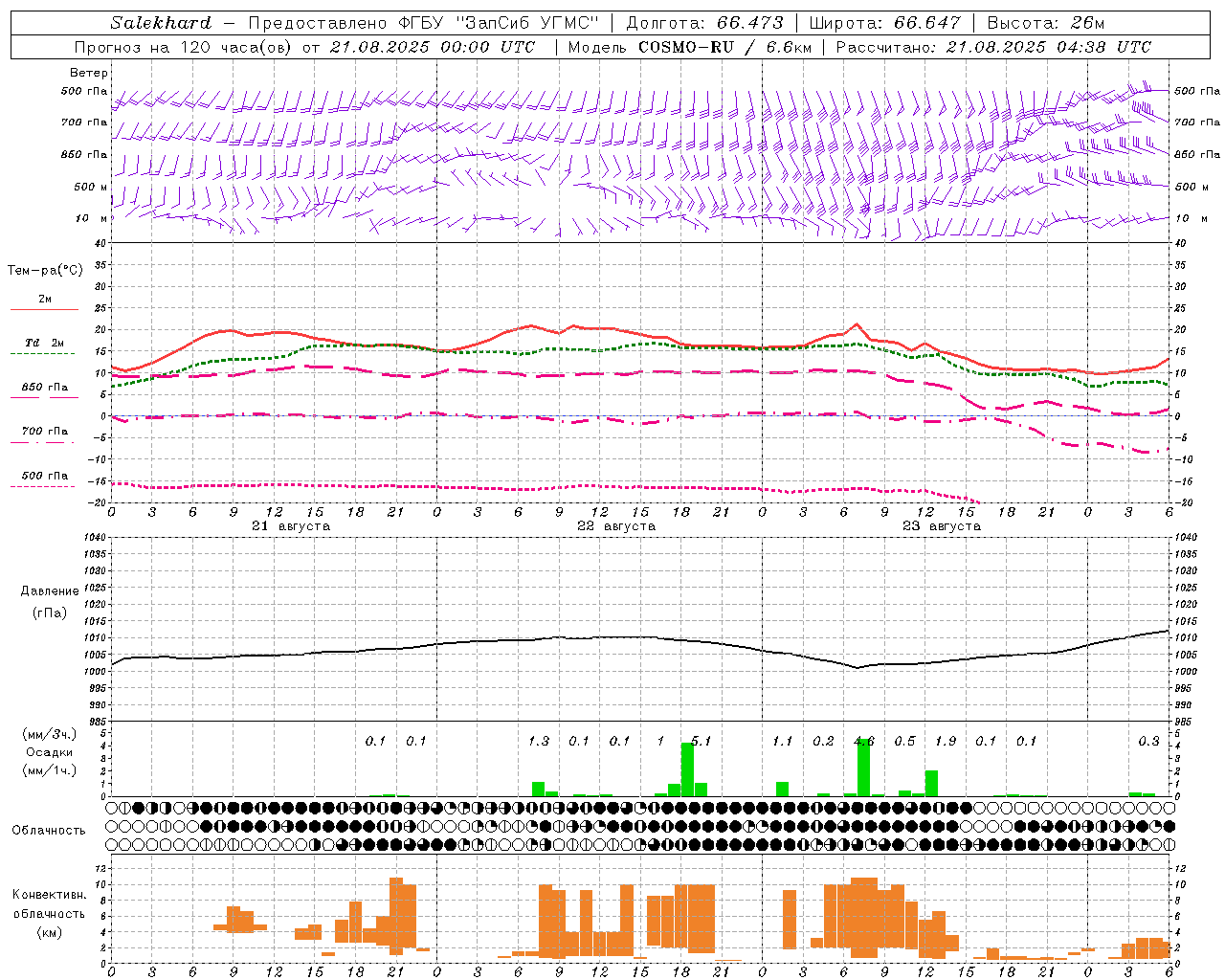Viewport: 1225px width, 980px height.
Task: Click the "22 августа" date label
Action: tap(616, 526)
